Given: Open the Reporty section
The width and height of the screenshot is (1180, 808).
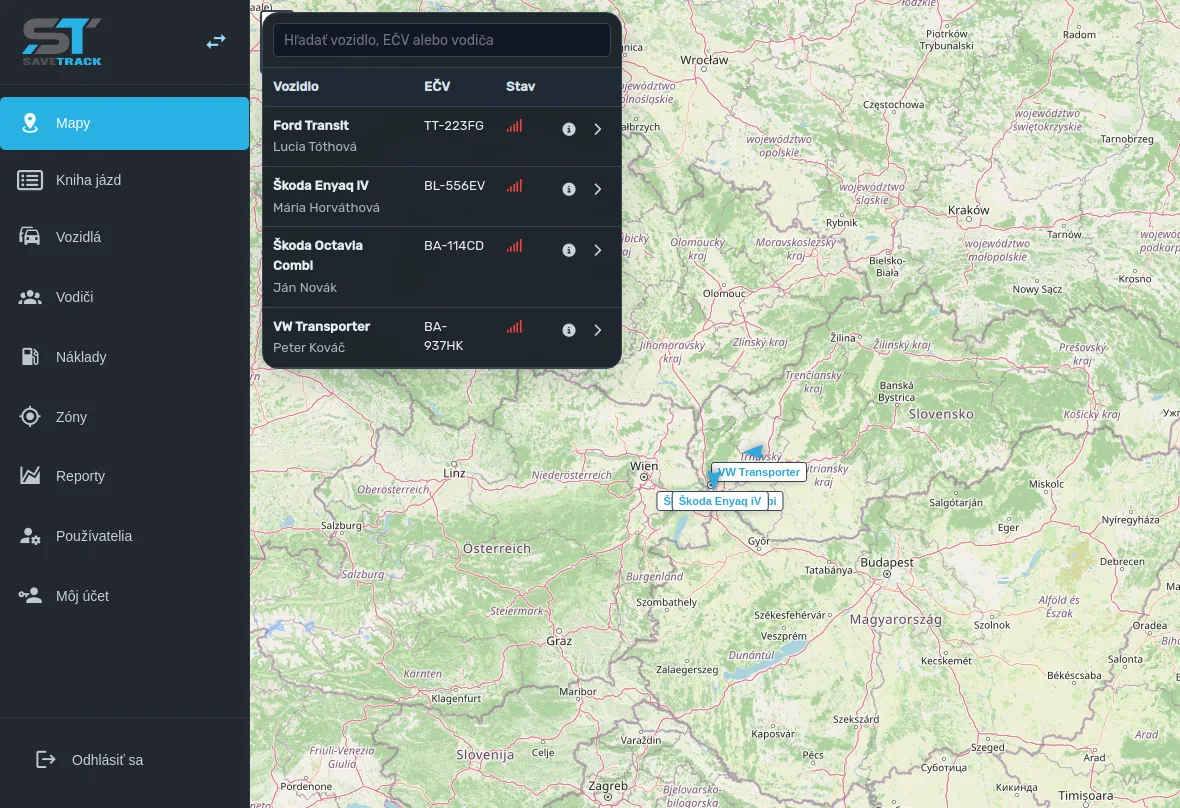Looking at the screenshot, I should pos(124,475).
